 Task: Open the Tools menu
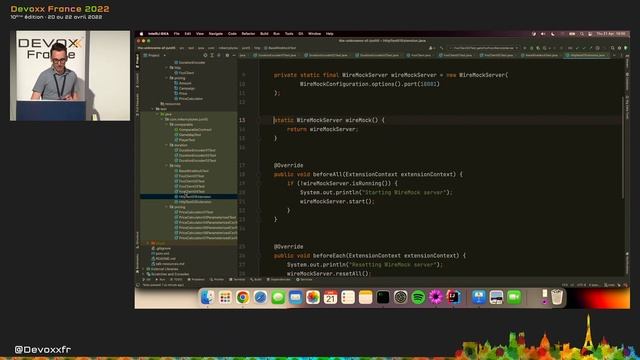tap(289, 34)
